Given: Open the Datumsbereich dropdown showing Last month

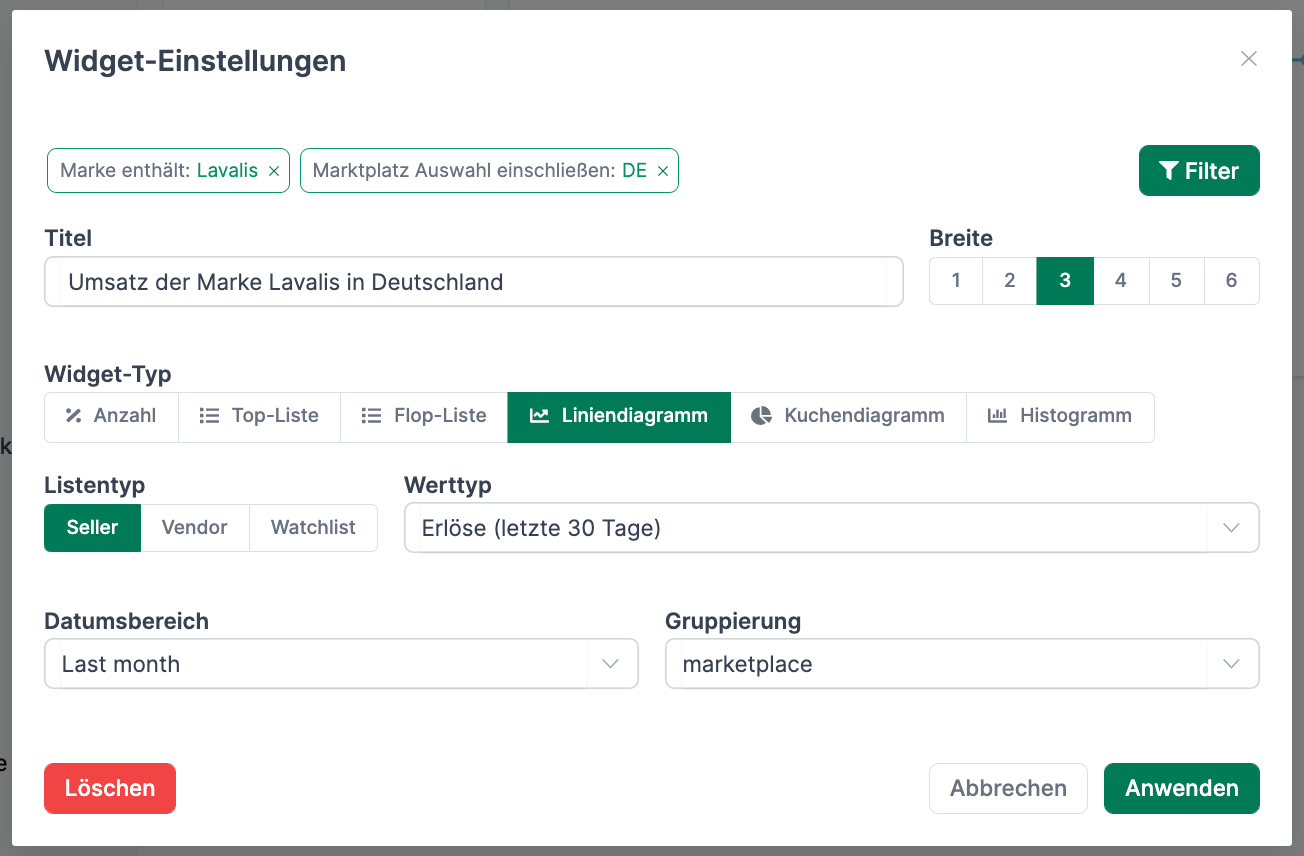Looking at the screenshot, I should point(341,664).
